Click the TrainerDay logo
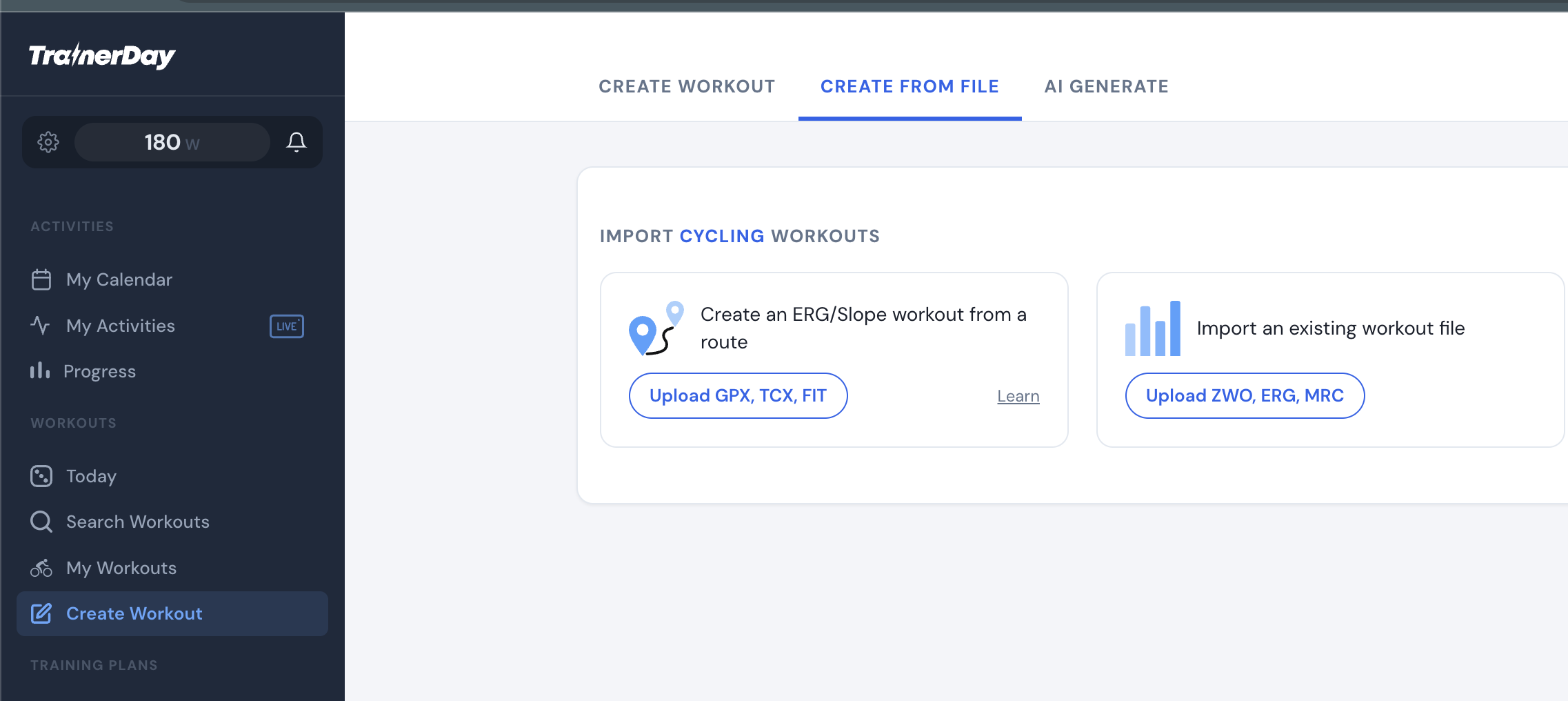The image size is (1568, 701). [102, 56]
